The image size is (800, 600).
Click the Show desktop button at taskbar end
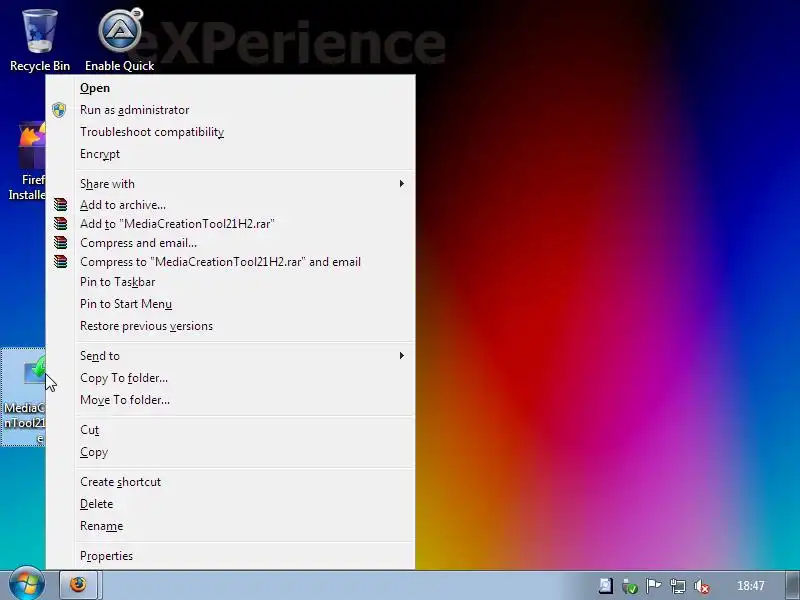click(x=792, y=585)
